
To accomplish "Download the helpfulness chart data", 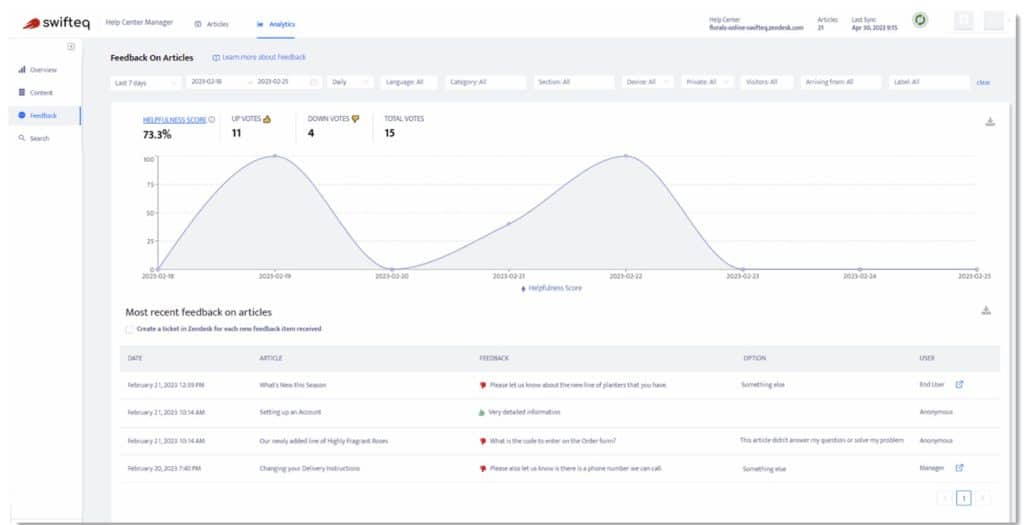I will tap(990, 121).
